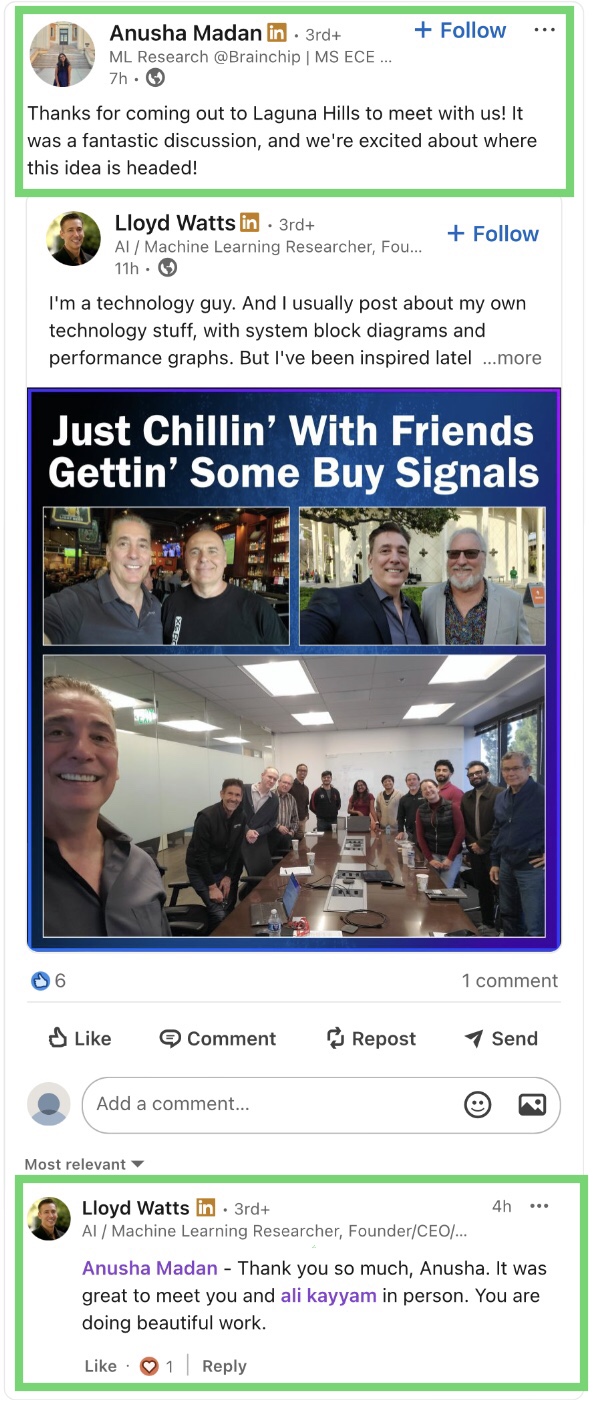The width and height of the screenshot is (605, 1412).
Task: Expand the Most relevant sort dropdown
Action: (x=84, y=1164)
